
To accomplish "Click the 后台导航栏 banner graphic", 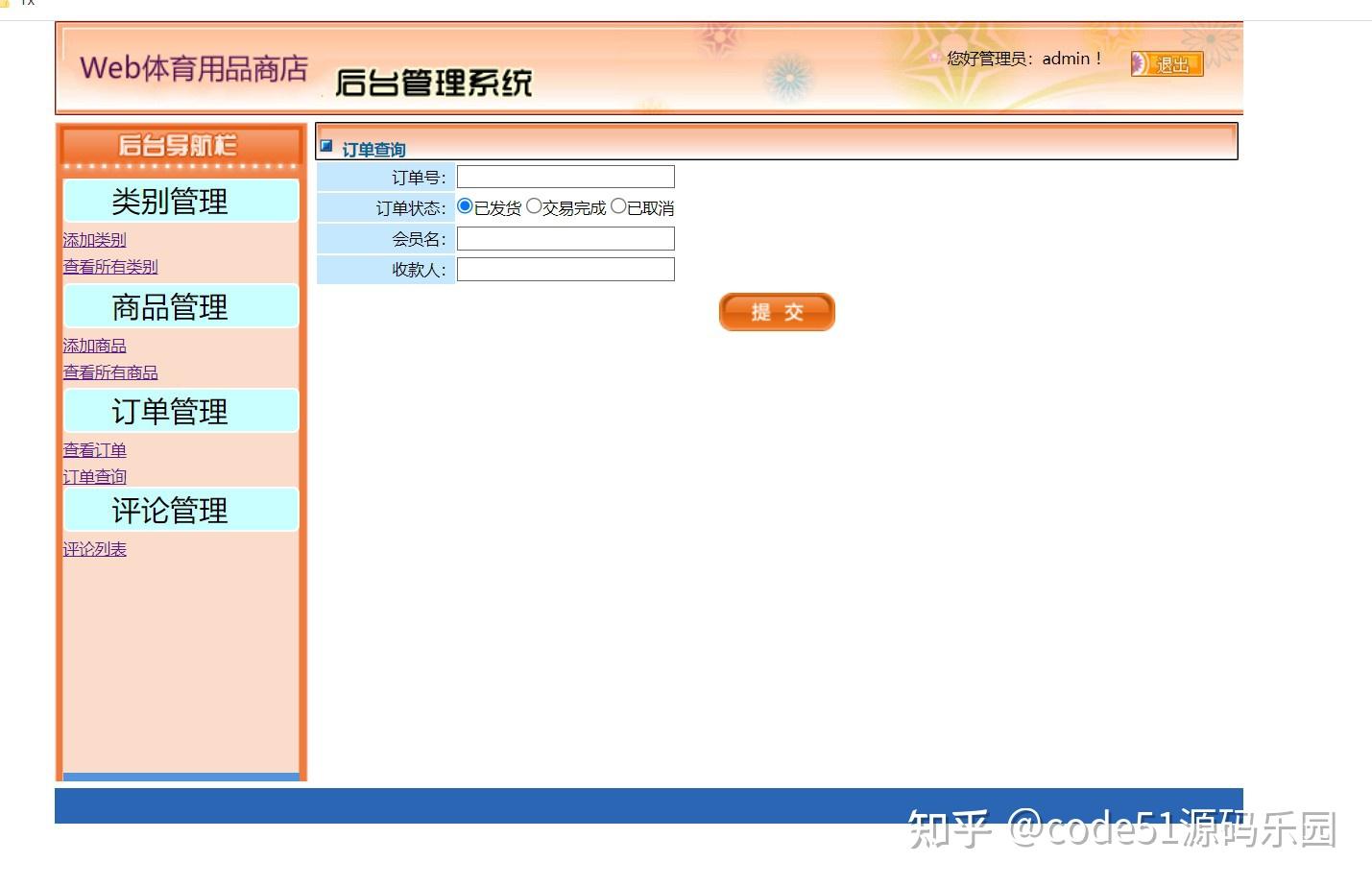I will (181, 144).
